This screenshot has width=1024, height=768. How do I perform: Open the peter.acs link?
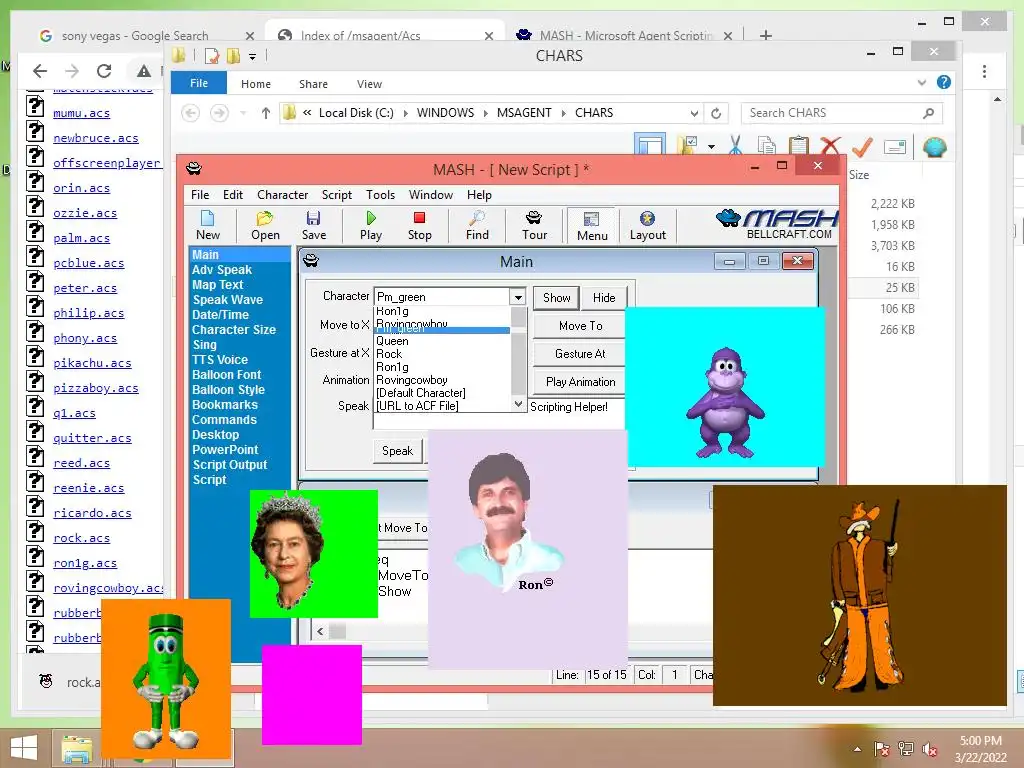coord(85,288)
